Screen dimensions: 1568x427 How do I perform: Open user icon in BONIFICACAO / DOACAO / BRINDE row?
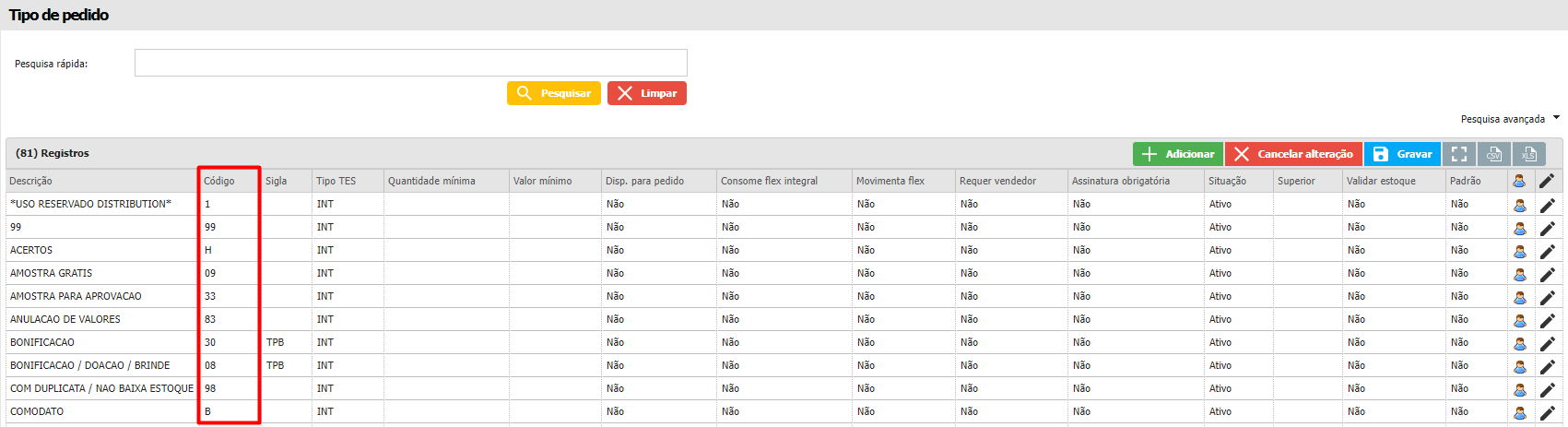[1520, 366]
